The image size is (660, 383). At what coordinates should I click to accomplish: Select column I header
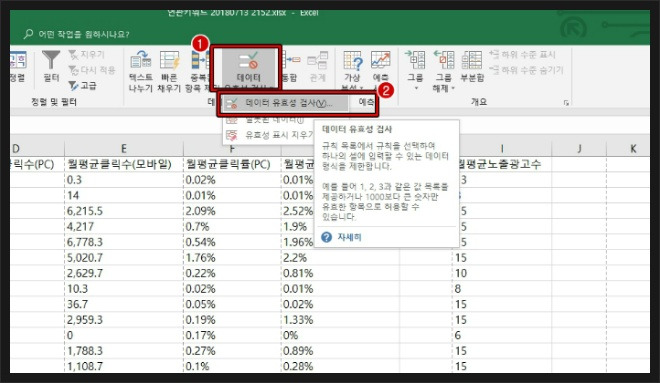503,149
